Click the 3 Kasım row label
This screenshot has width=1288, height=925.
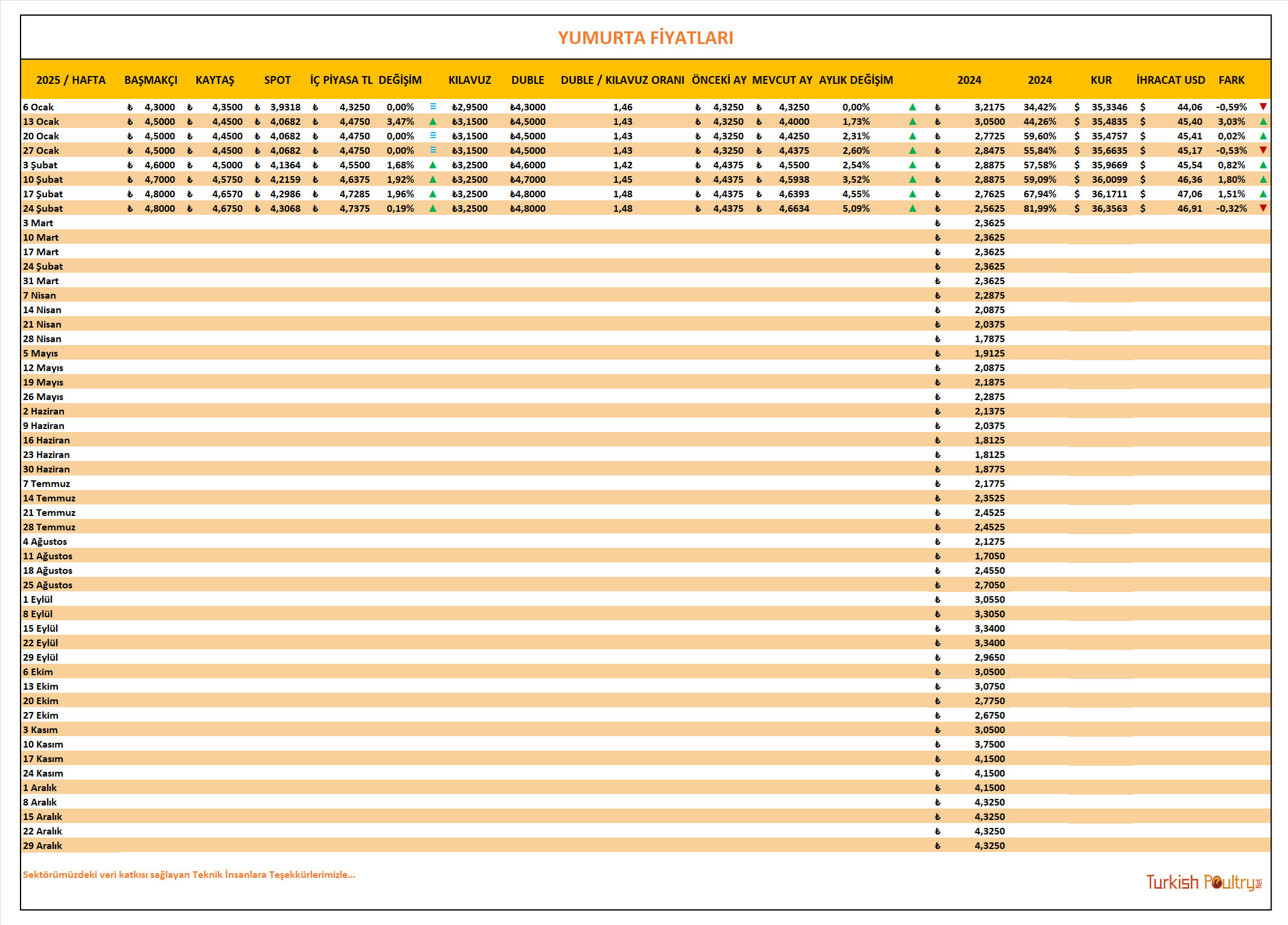40,730
